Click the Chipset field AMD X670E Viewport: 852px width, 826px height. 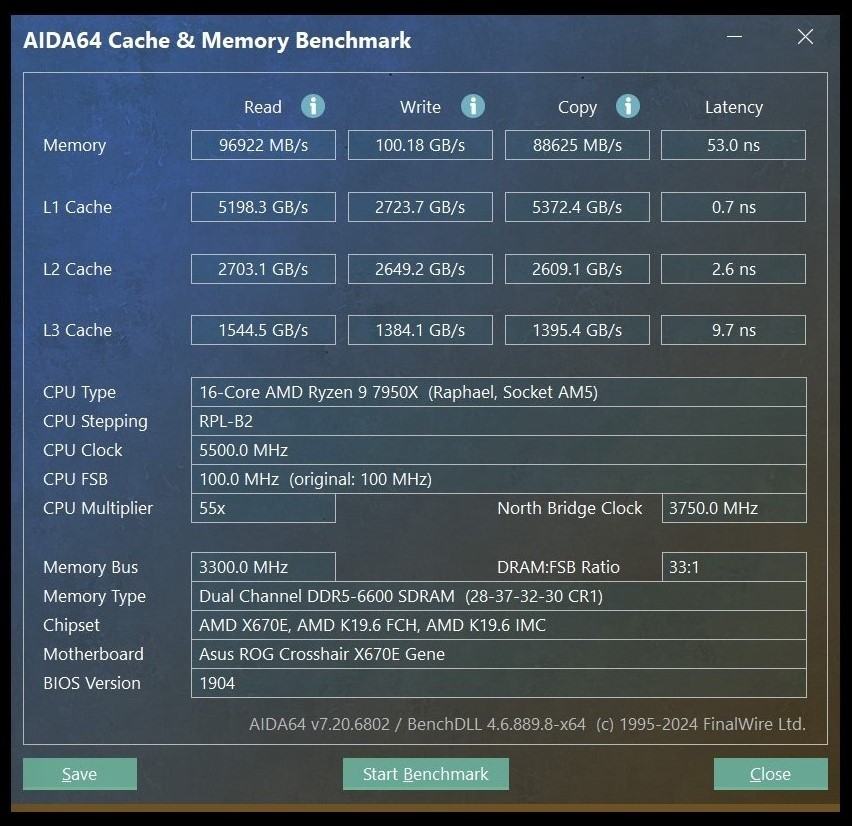pos(499,625)
